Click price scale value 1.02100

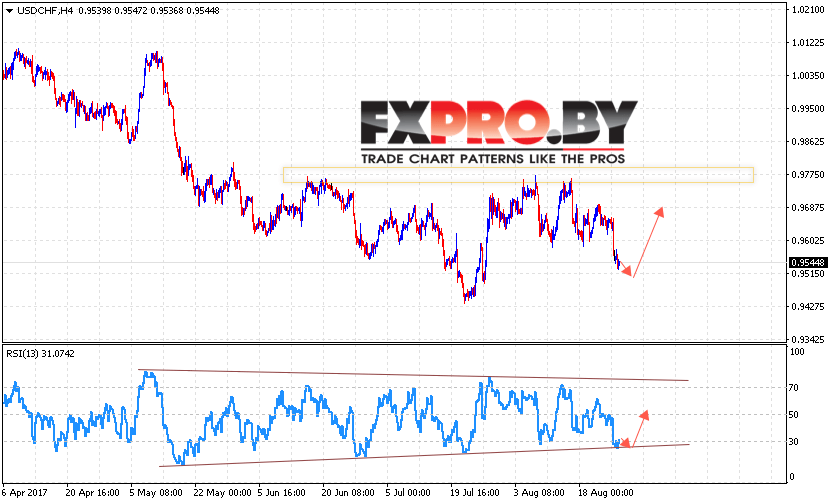click(808, 10)
